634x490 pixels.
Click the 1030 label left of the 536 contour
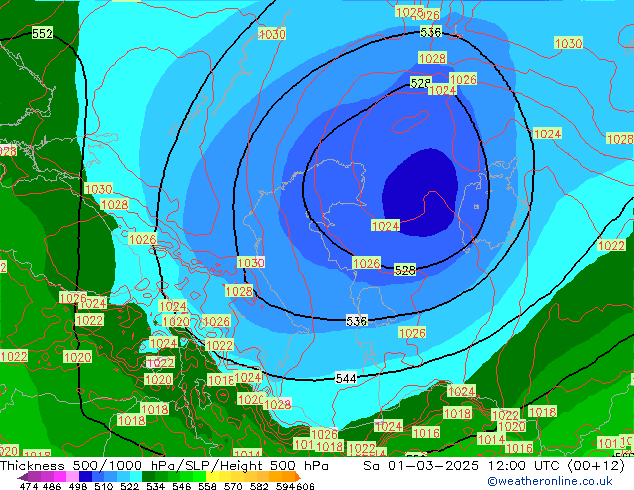click(251, 263)
